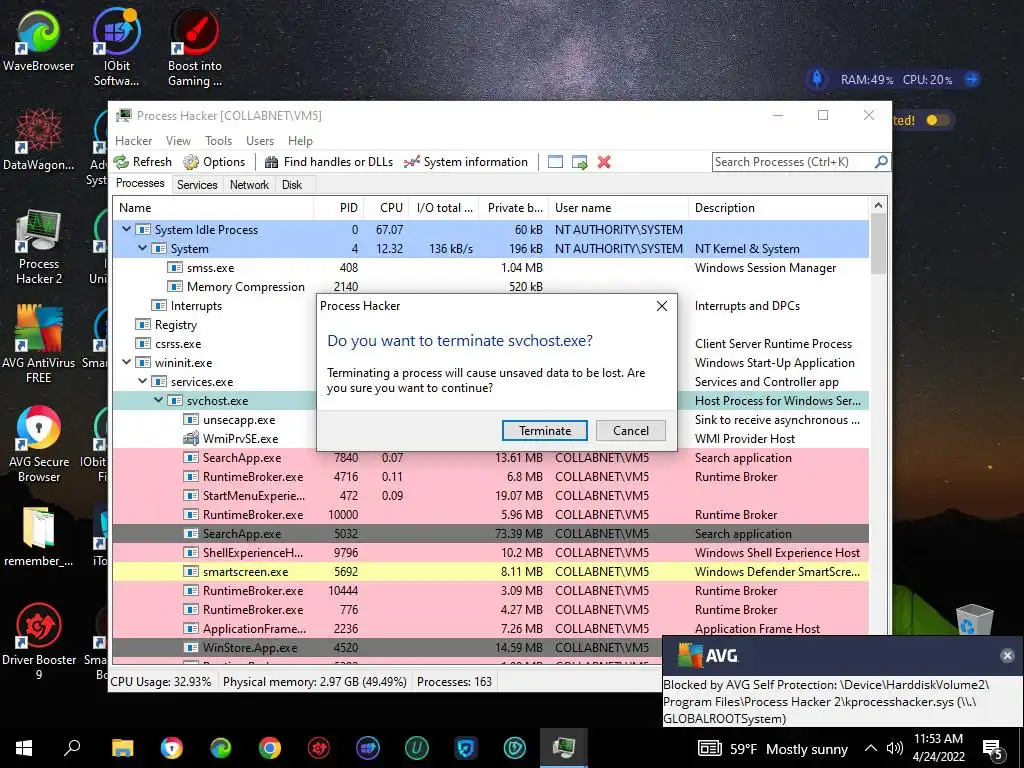The height and width of the screenshot is (768, 1024).
Task: Open IObit Software Updater desktop icon
Action: (x=116, y=47)
